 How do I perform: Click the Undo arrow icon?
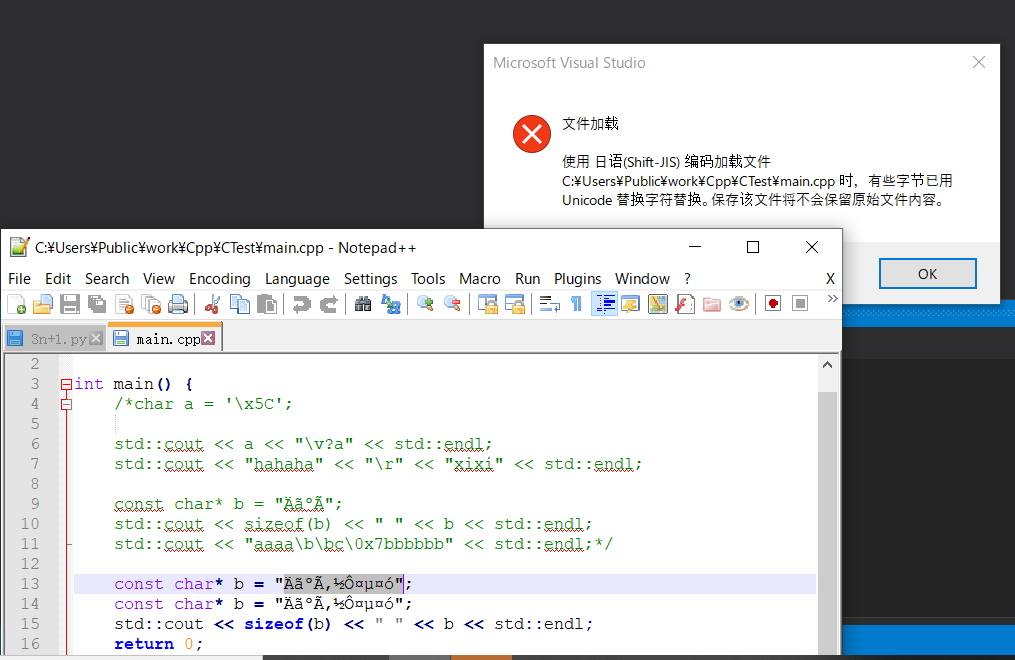tap(301, 304)
